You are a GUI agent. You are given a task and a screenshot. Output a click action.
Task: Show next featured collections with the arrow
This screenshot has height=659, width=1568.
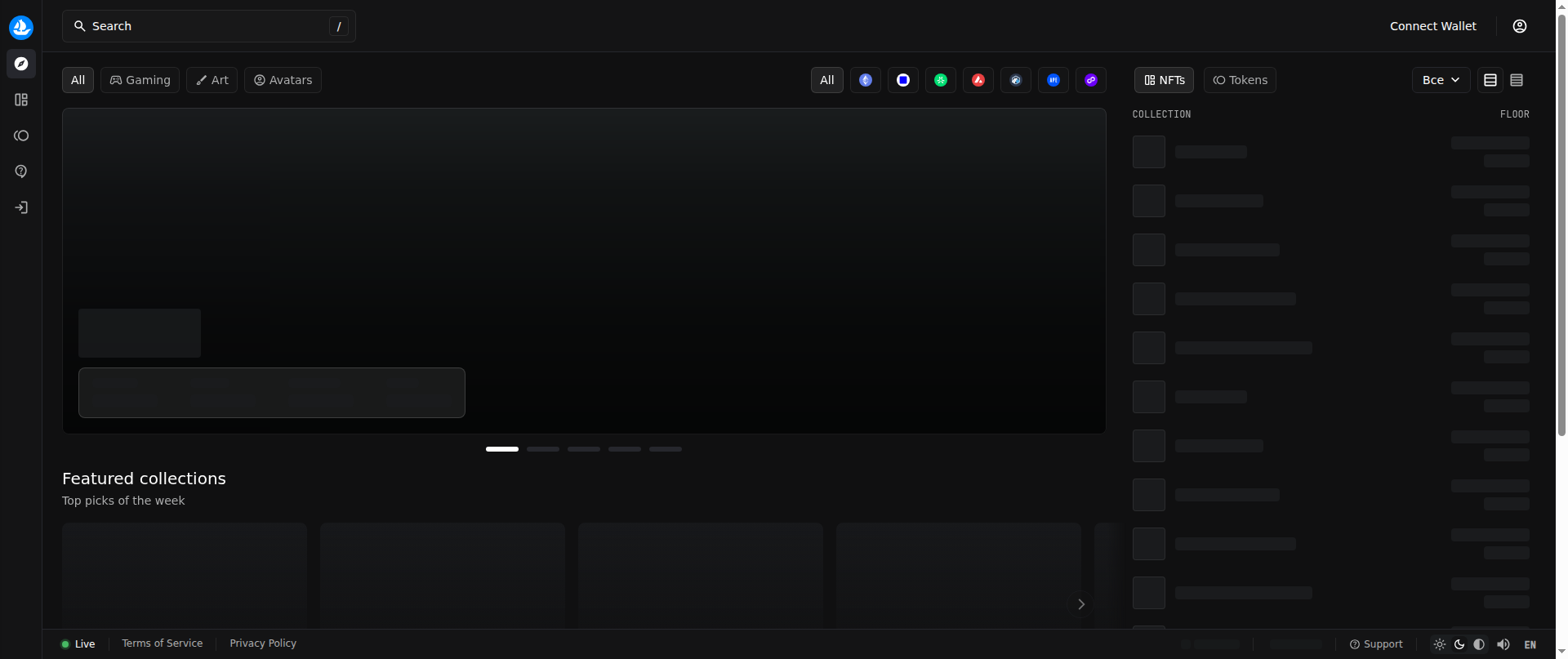pos(1081,604)
